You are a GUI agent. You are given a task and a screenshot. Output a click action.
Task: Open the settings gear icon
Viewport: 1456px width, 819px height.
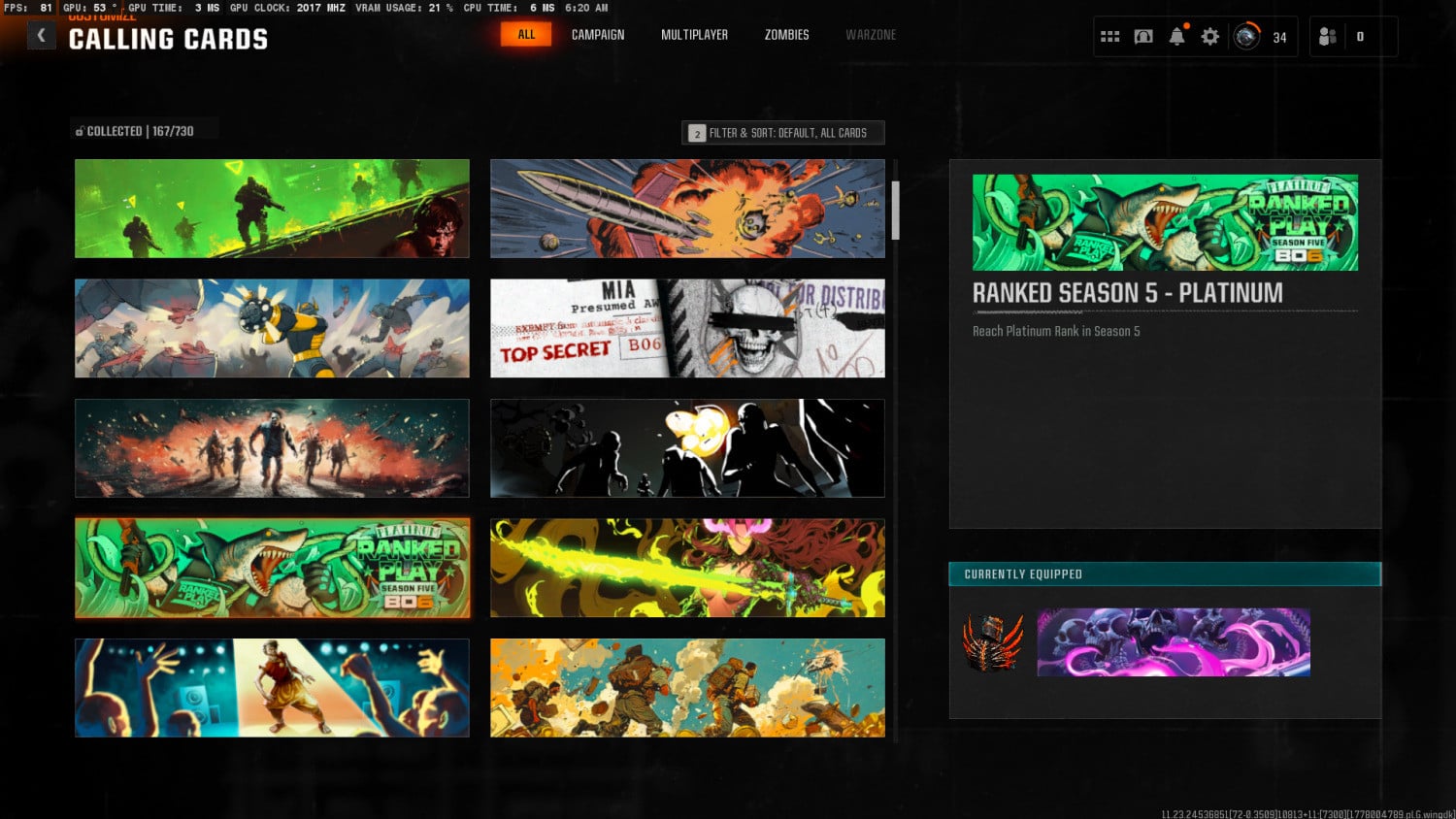pos(1209,37)
